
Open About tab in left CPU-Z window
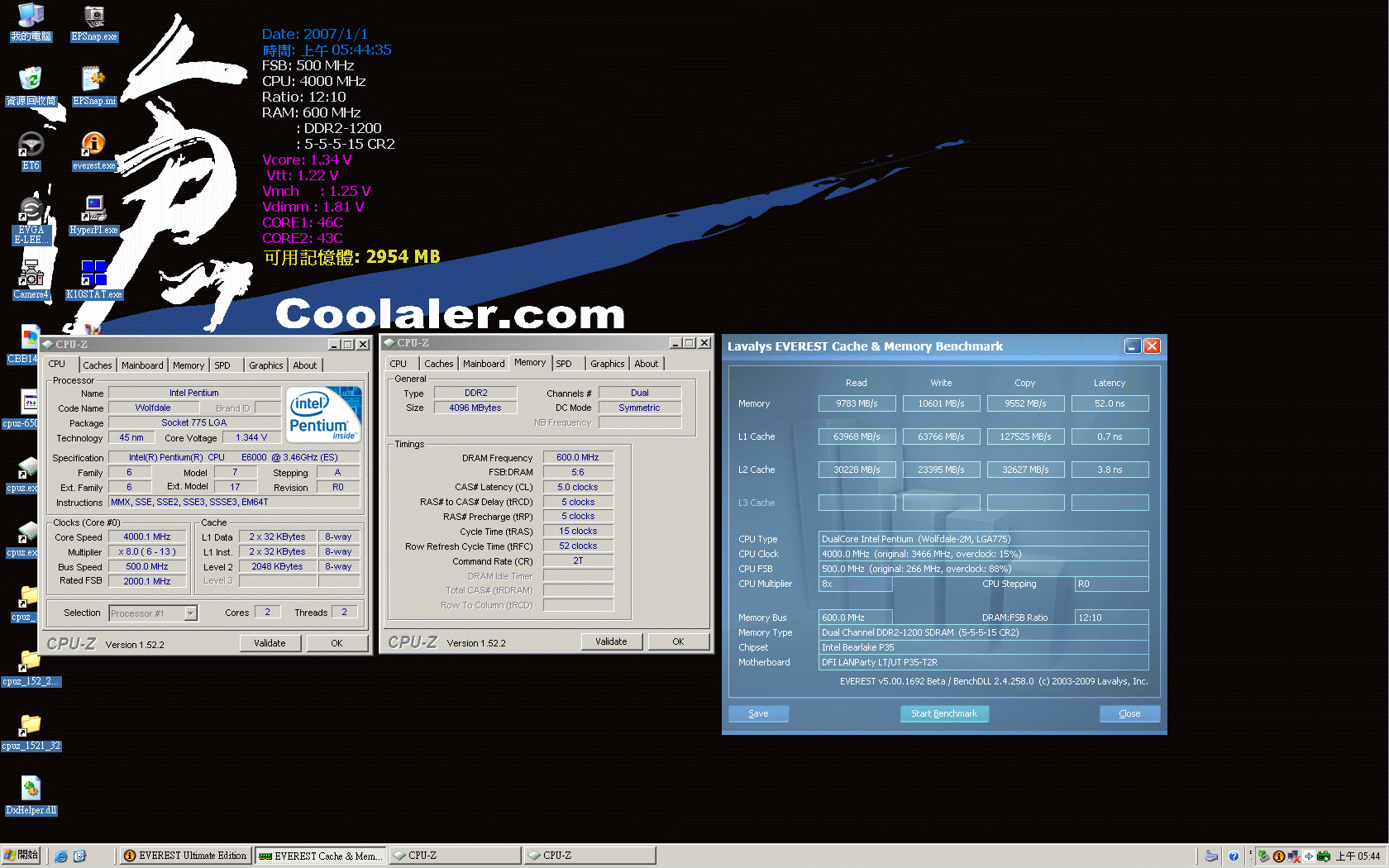click(x=305, y=365)
